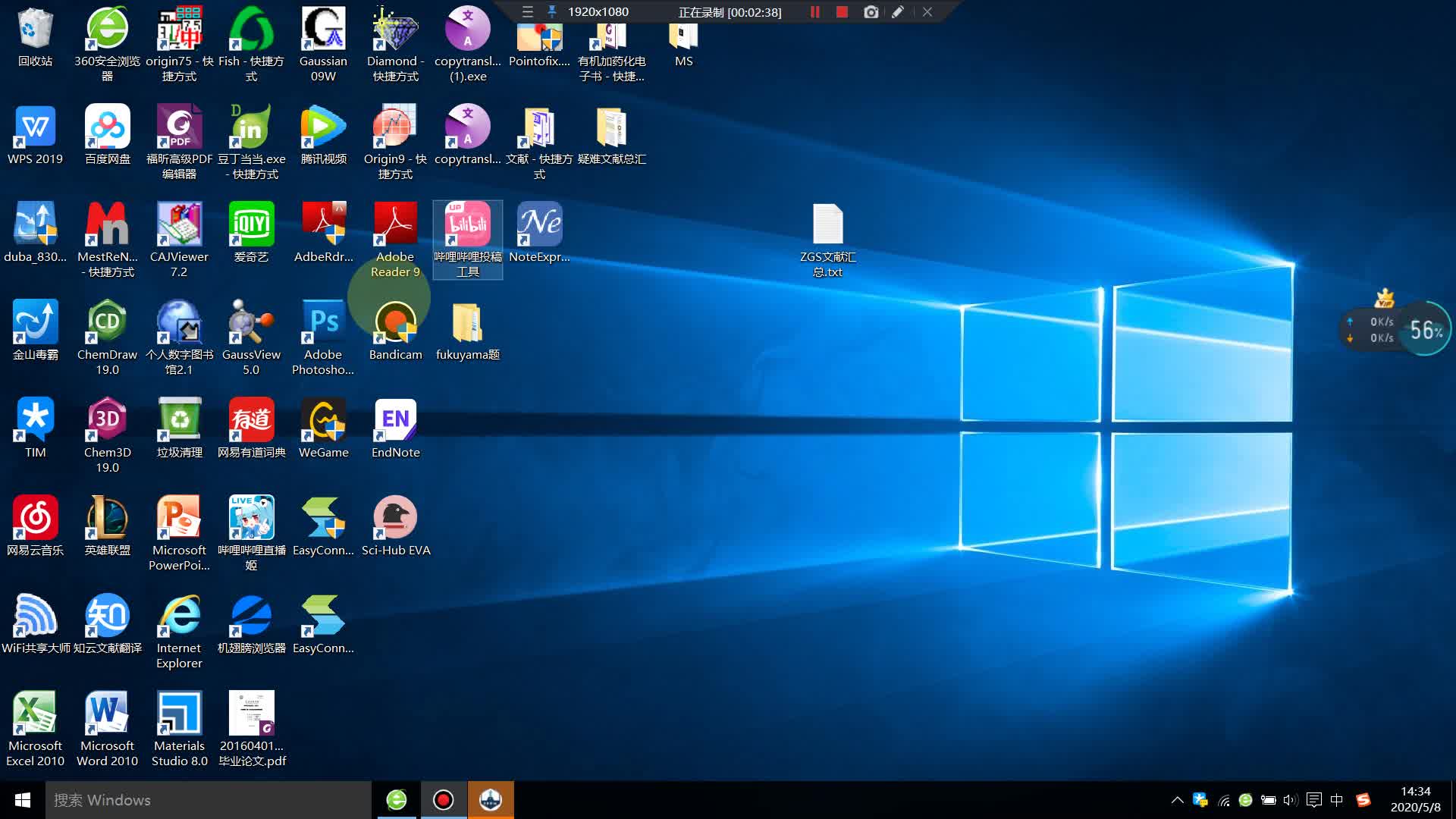This screenshot has height=819, width=1456.
Task: Select the 毕业论文.pdf file icon
Action: coord(251,714)
